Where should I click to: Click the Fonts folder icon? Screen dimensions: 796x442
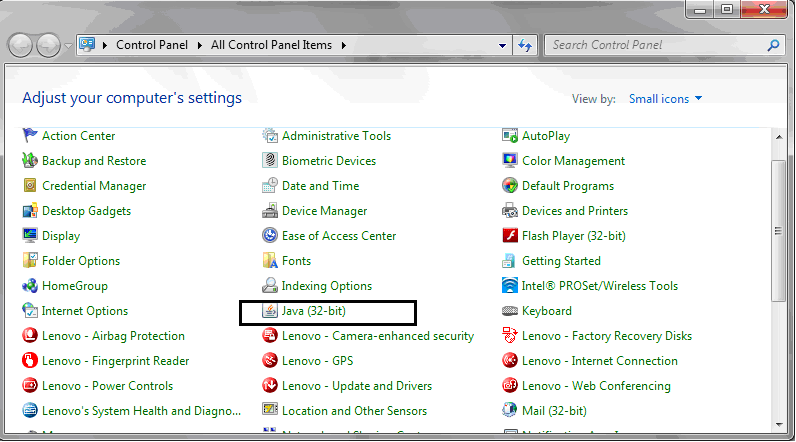[270, 260]
